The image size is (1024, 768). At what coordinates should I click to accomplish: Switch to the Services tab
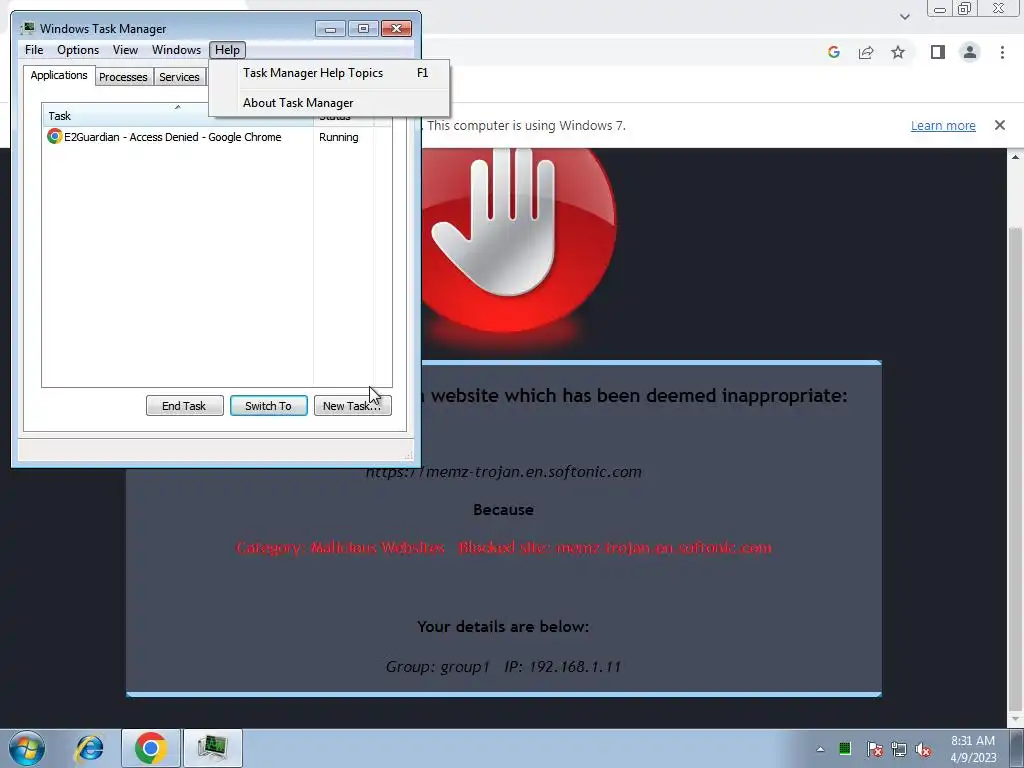pos(179,77)
